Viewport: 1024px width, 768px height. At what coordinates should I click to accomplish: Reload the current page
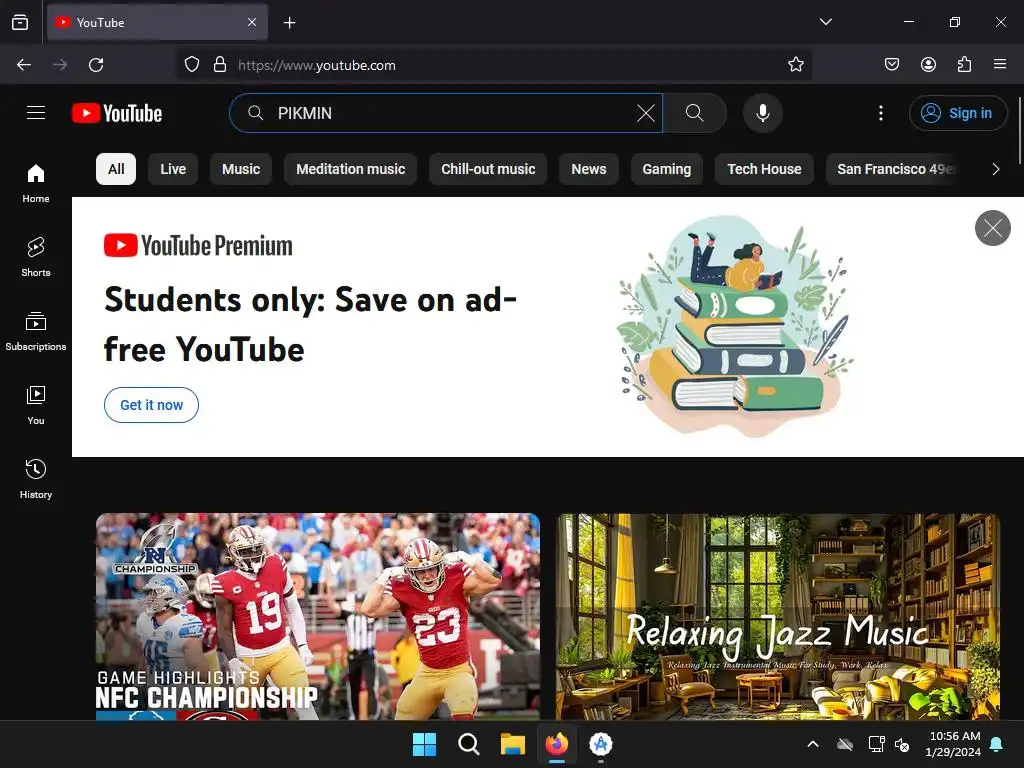96,65
